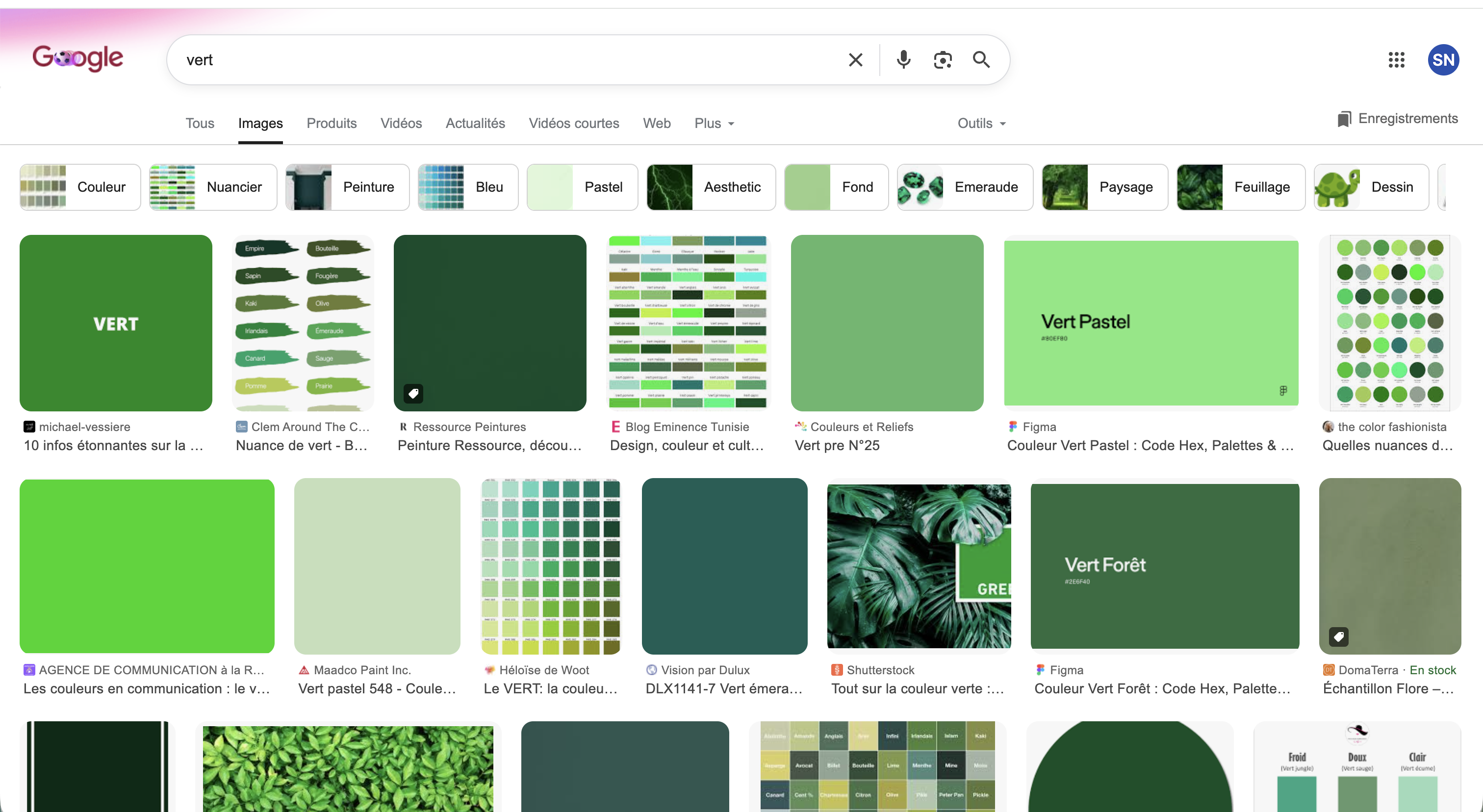Open the pale Vert pastel 548 swatch
Viewport: 1483px width, 812px height.
377,566
